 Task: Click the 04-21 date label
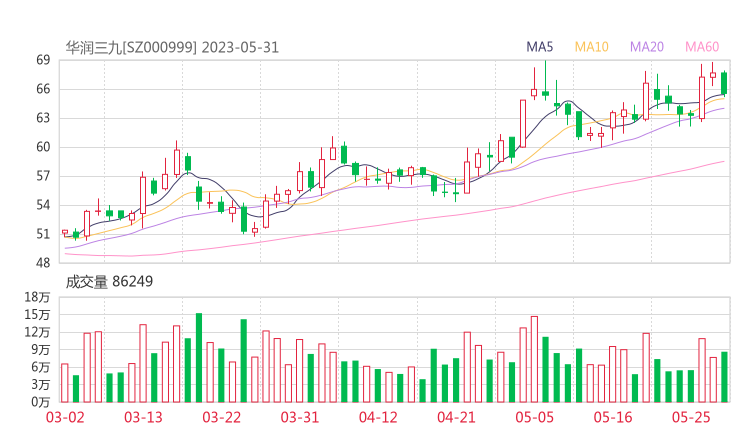click(456, 417)
